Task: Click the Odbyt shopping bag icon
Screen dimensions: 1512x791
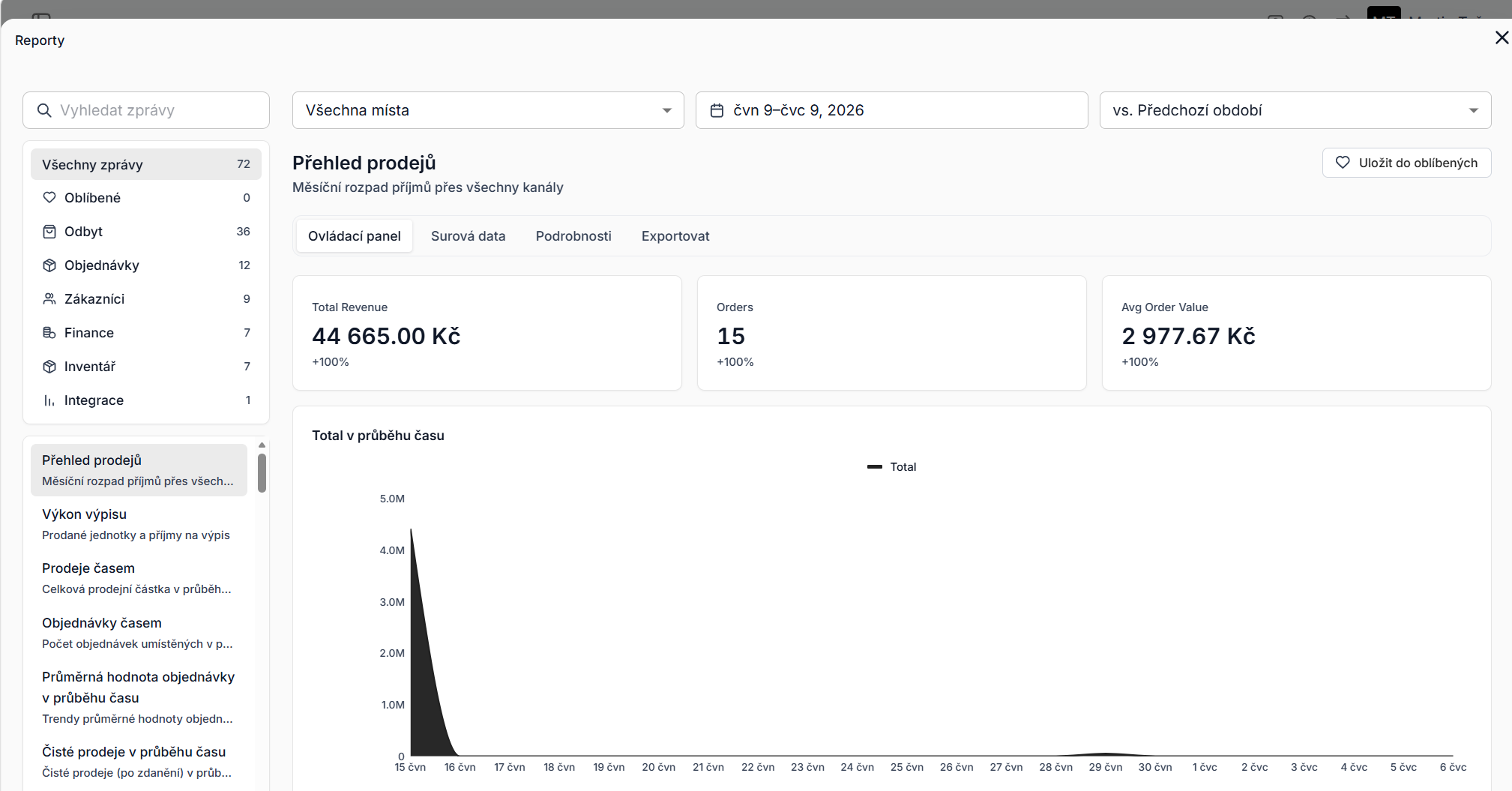Action: click(49, 232)
